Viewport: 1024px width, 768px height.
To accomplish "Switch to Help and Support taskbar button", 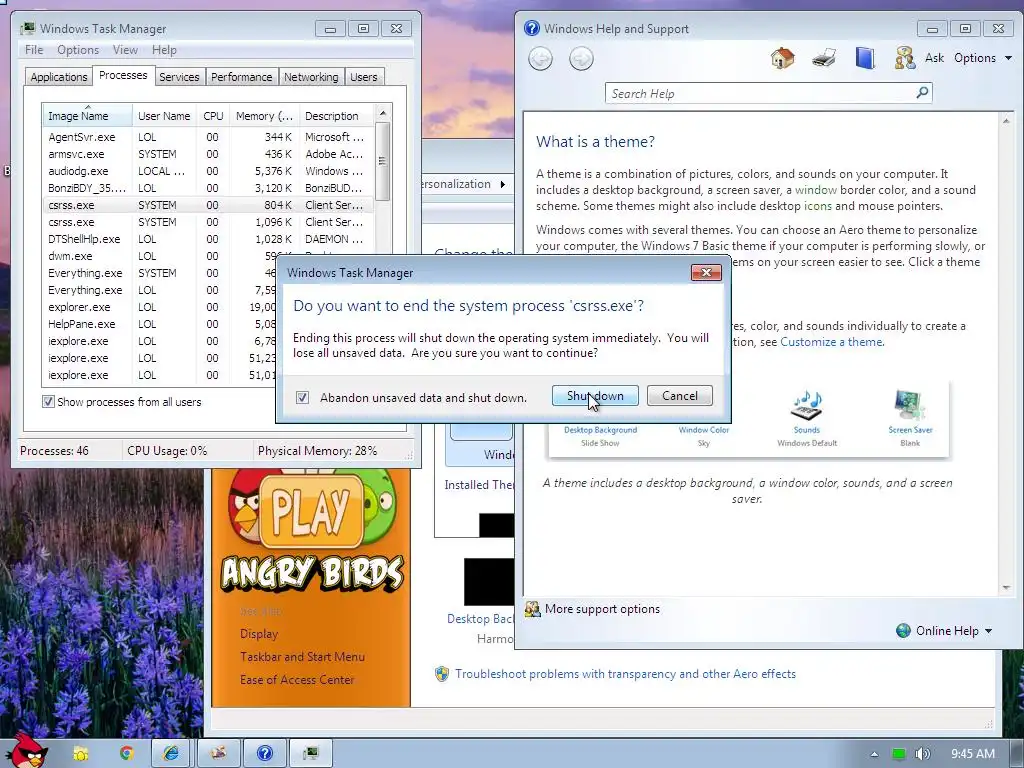I will [x=264, y=754].
